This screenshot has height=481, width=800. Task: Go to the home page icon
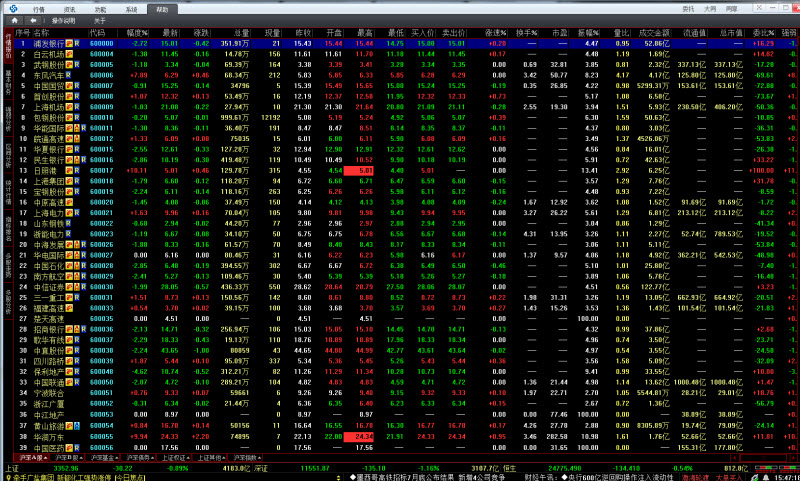pos(15,20)
